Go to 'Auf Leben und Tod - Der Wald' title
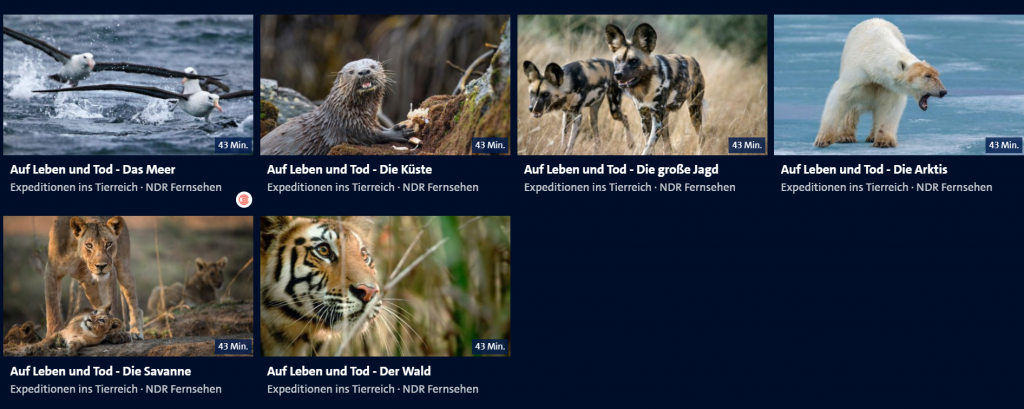 pyautogui.click(x=349, y=371)
